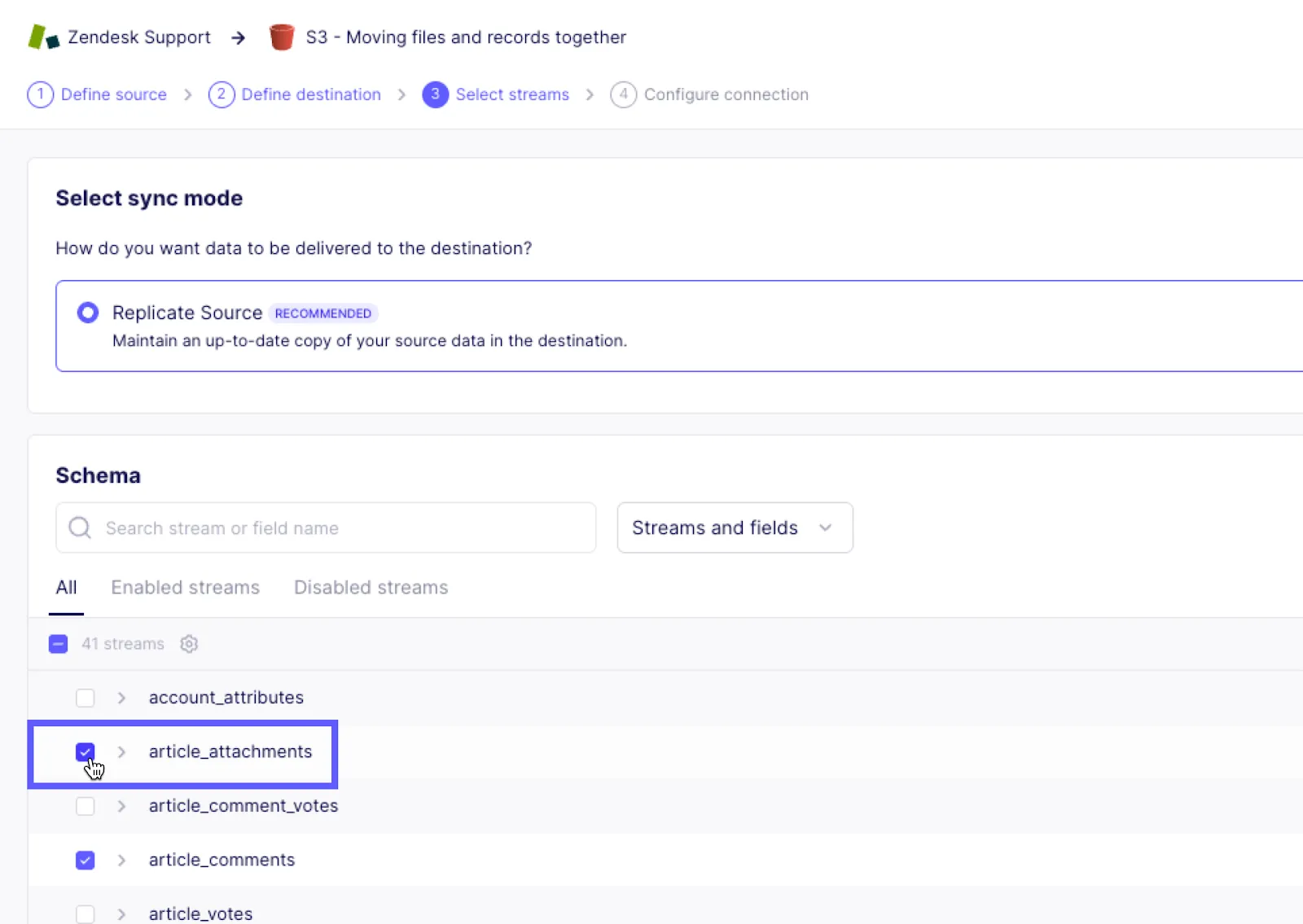Screen dimensions: 1303x924
Task: Switch to Enabled streams tab
Action: click(x=186, y=588)
